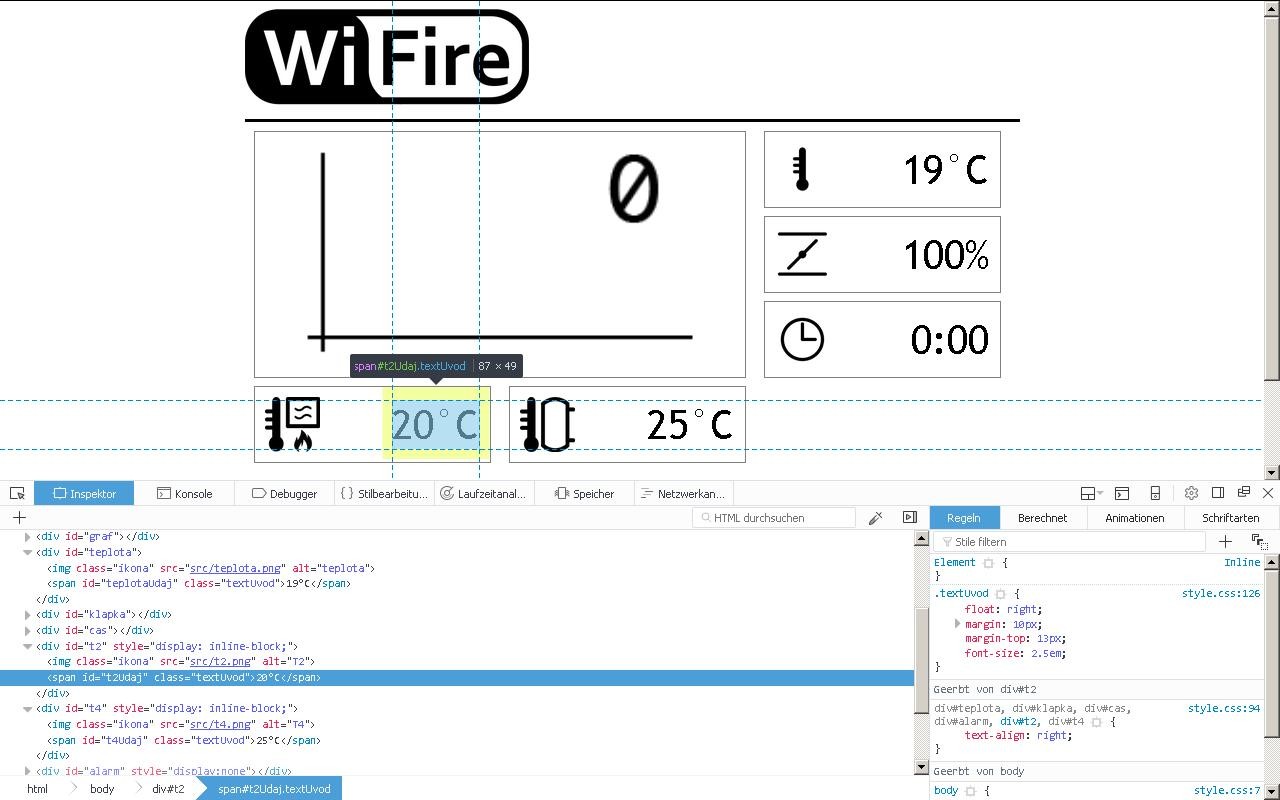The image size is (1280, 800).
Task: Select div#t2 in the breadcrumb bar
Action: pyautogui.click(x=168, y=789)
